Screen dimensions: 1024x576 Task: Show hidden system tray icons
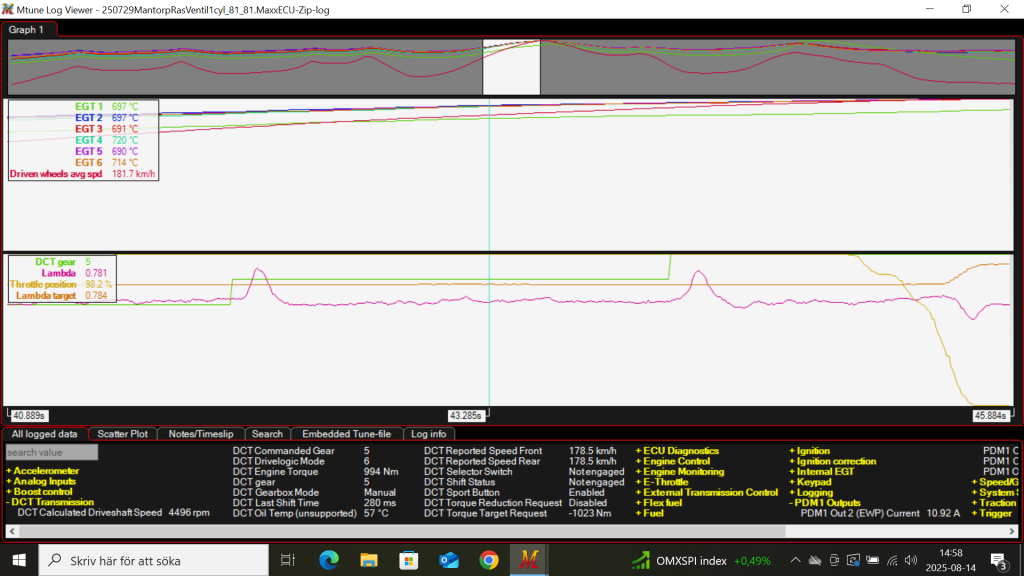(x=795, y=560)
